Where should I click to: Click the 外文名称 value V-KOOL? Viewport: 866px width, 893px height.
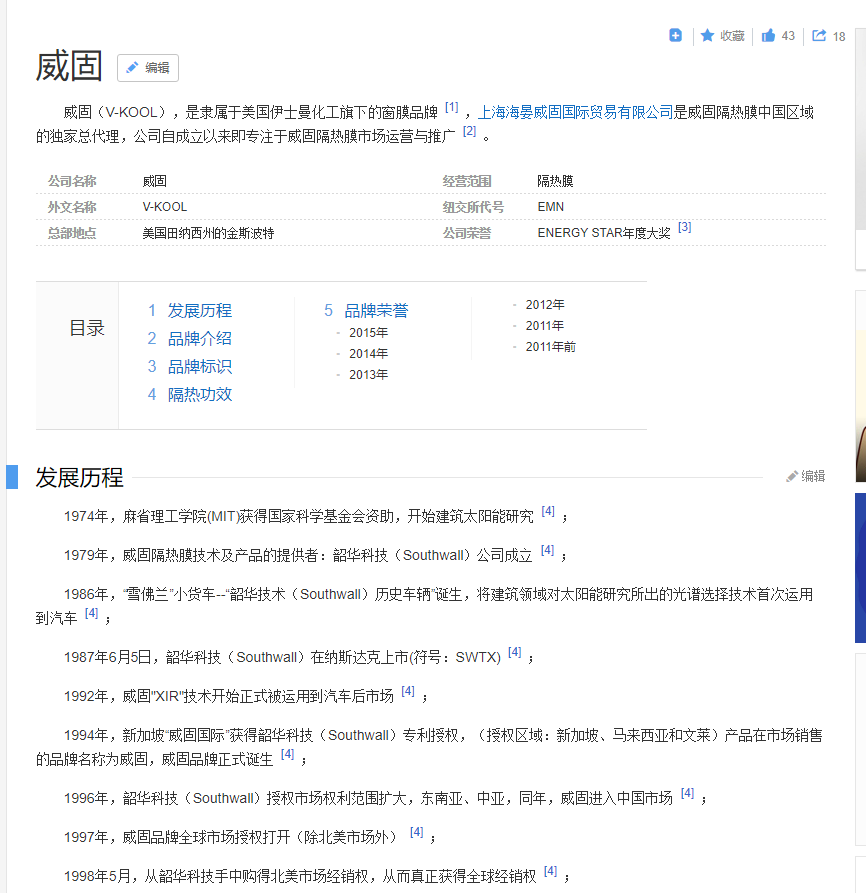(165, 207)
